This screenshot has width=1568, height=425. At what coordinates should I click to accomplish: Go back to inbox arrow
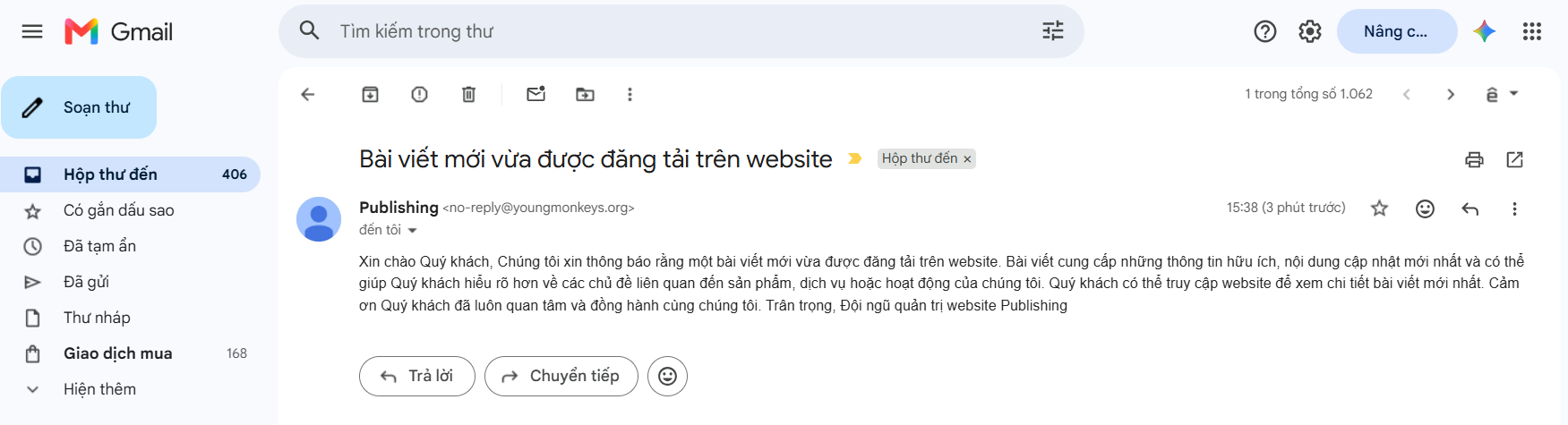308,94
